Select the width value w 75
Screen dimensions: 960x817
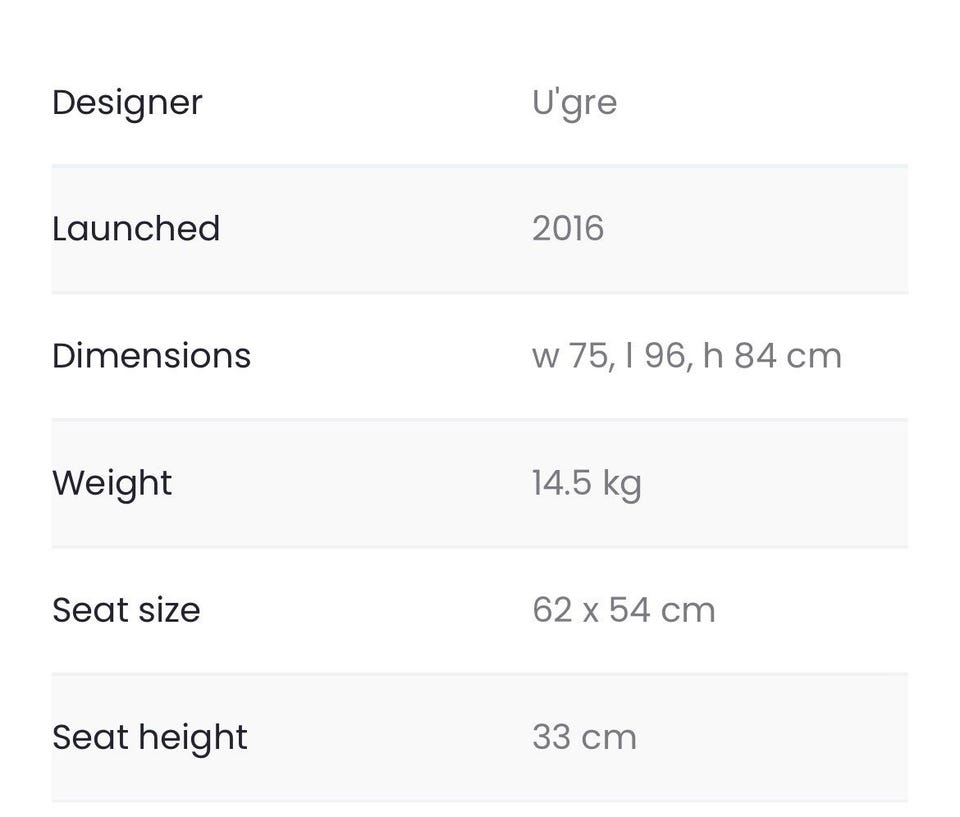tap(572, 356)
